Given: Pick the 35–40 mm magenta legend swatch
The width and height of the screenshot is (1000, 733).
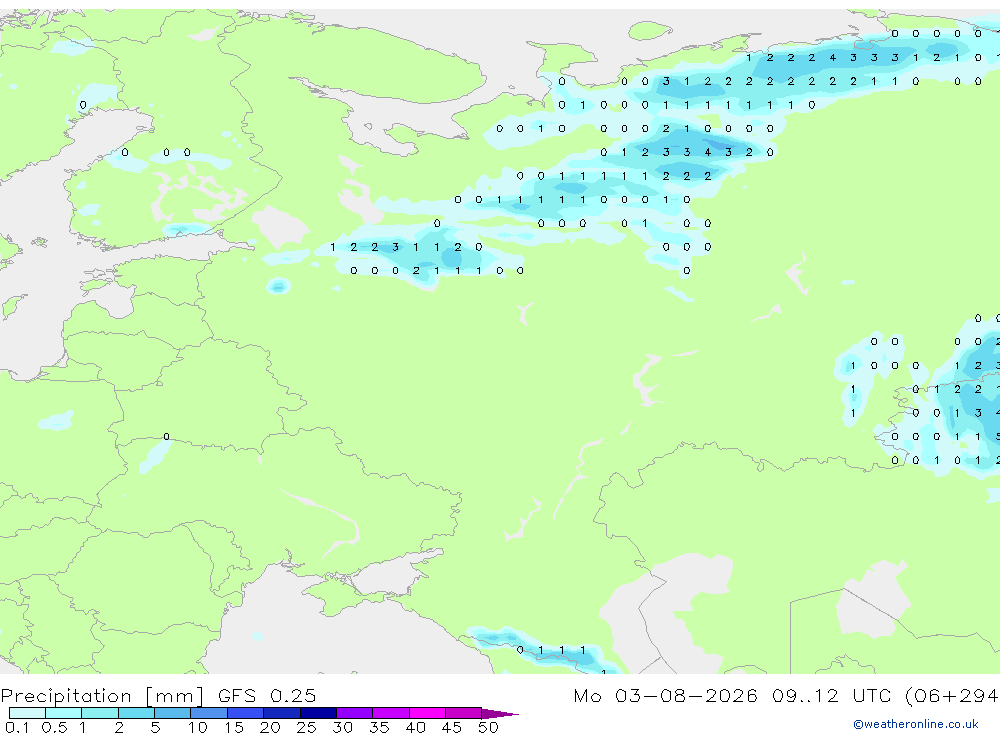Looking at the screenshot, I should click(x=391, y=713).
